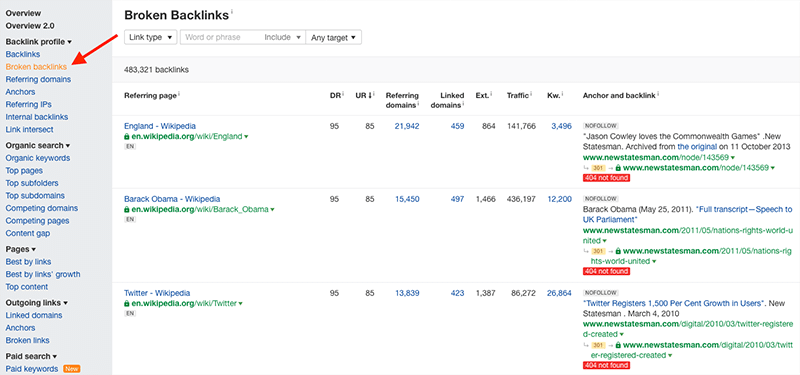
Task: Open the Link intersect tool
Action: pos(30,130)
